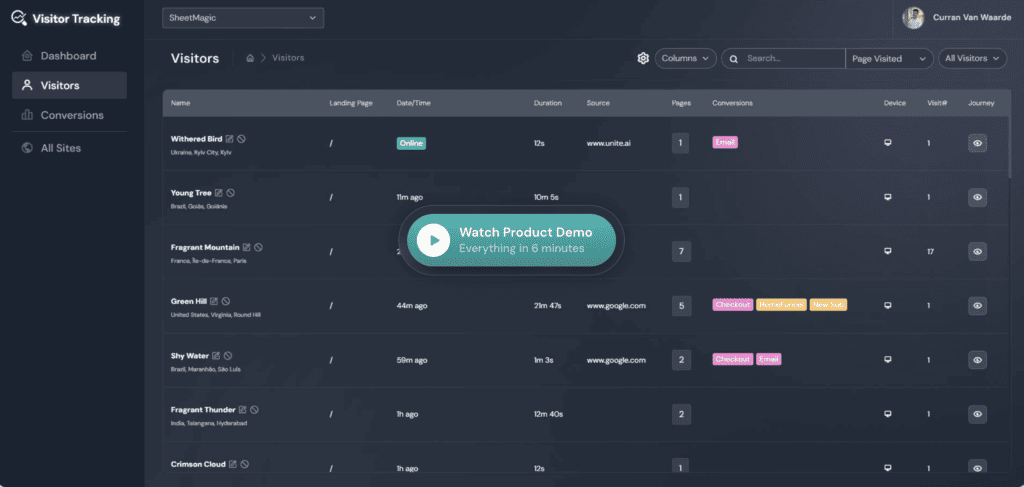This screenshot has width=1024, height=487.
Task: Select Visitors in the sidebar
Action: coord(69,86)
